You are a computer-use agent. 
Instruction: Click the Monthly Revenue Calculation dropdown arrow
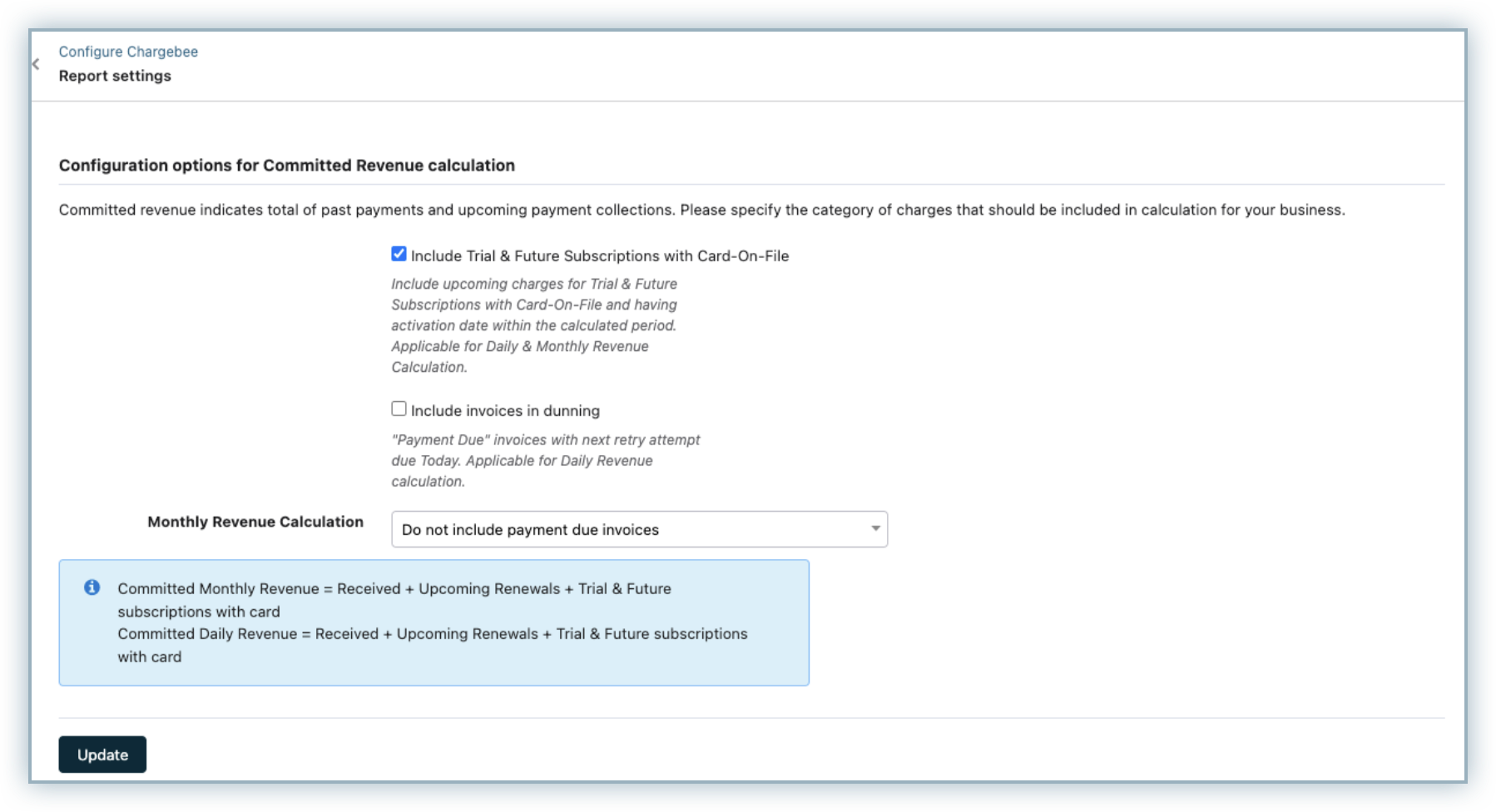[875, 529]
